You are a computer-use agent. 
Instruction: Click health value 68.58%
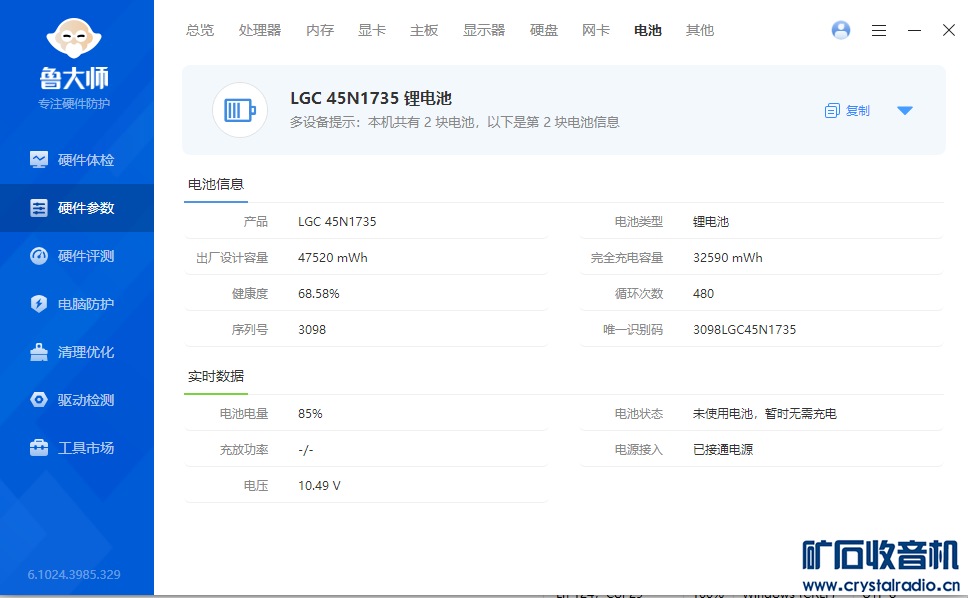[x=319, y=294]
